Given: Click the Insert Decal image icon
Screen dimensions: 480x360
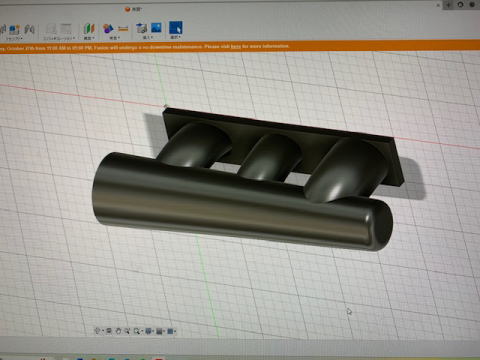Looking at the screenshot, I should pos(156,27).
